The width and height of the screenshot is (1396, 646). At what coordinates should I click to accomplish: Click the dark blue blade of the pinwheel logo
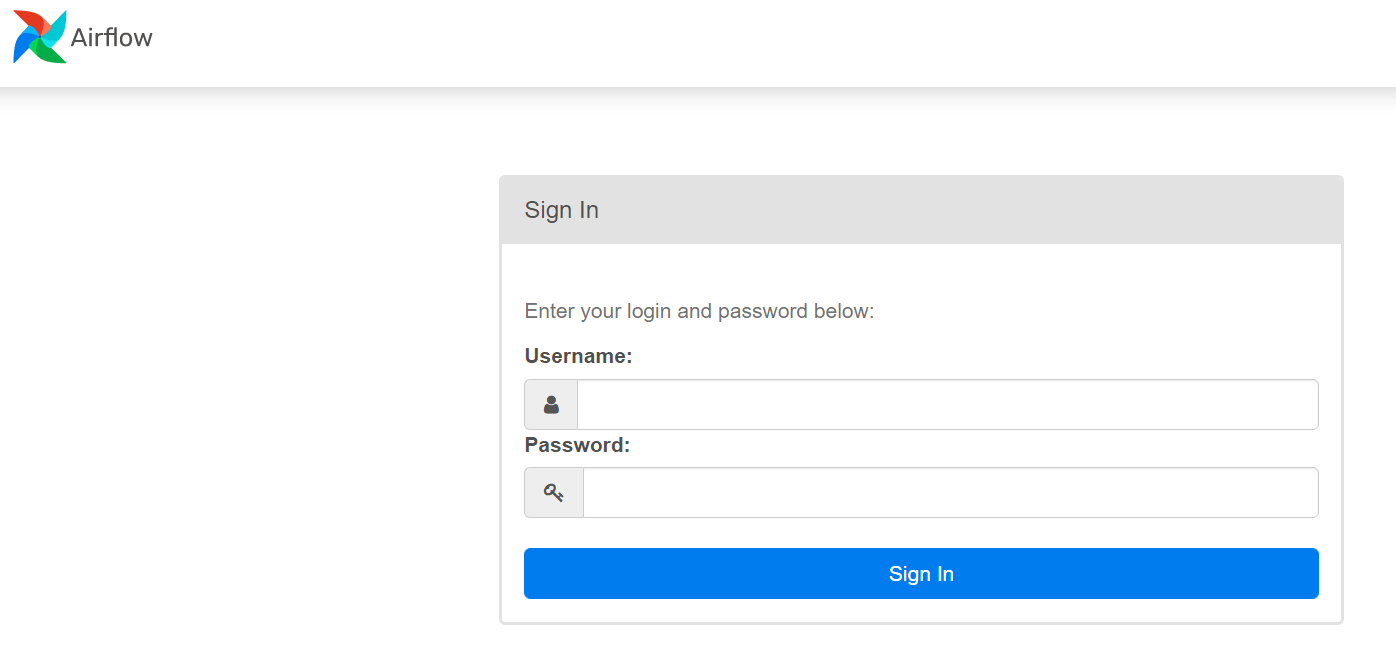[x=23, y=49]
